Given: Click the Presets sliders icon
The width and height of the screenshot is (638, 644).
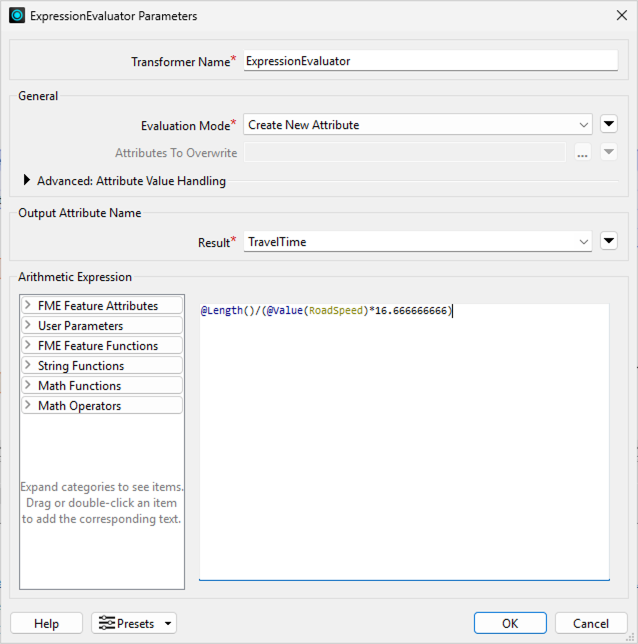Looking at the screenshot, I should point(106,623).
